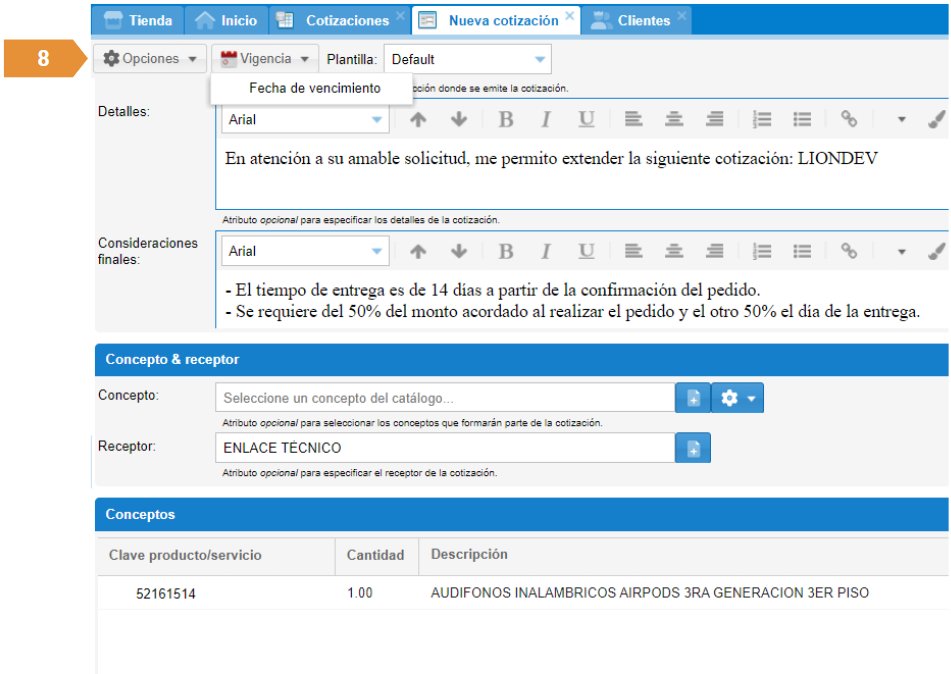Click the add new Receptor button

693,449
